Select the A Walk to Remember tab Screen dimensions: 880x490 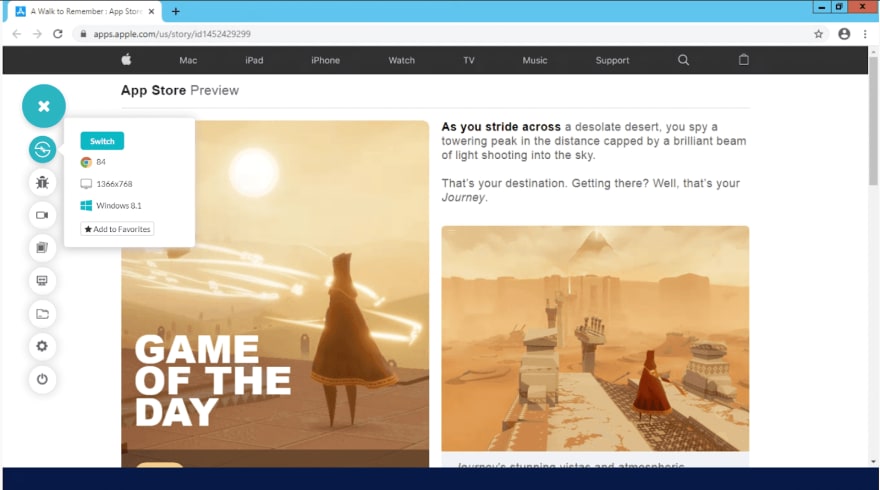[84, 11]
